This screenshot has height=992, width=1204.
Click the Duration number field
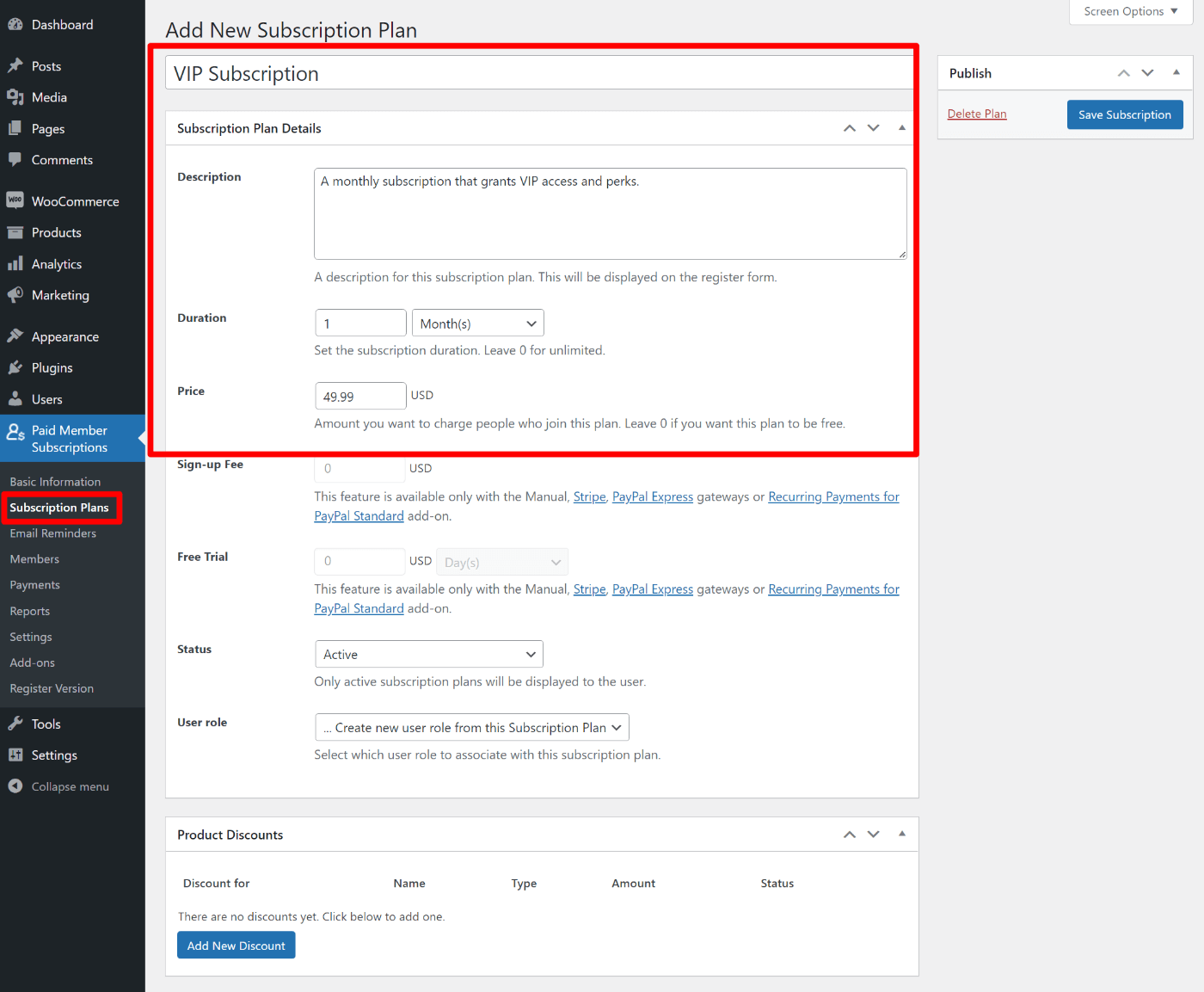(x=360, y=323)
